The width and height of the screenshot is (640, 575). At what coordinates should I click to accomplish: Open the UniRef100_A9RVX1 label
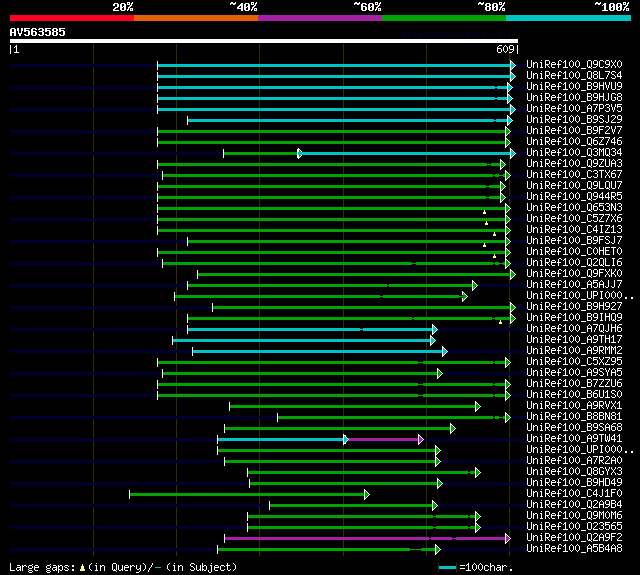click(x=574, y=406)
